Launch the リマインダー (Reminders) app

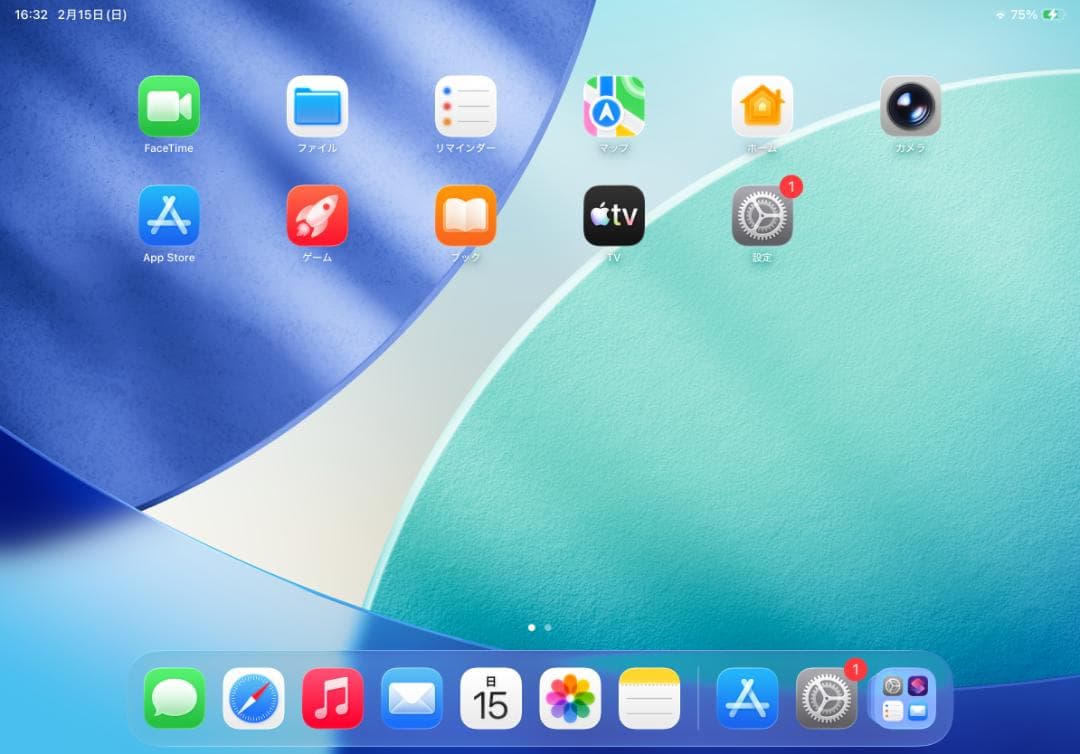click(466, 106)
